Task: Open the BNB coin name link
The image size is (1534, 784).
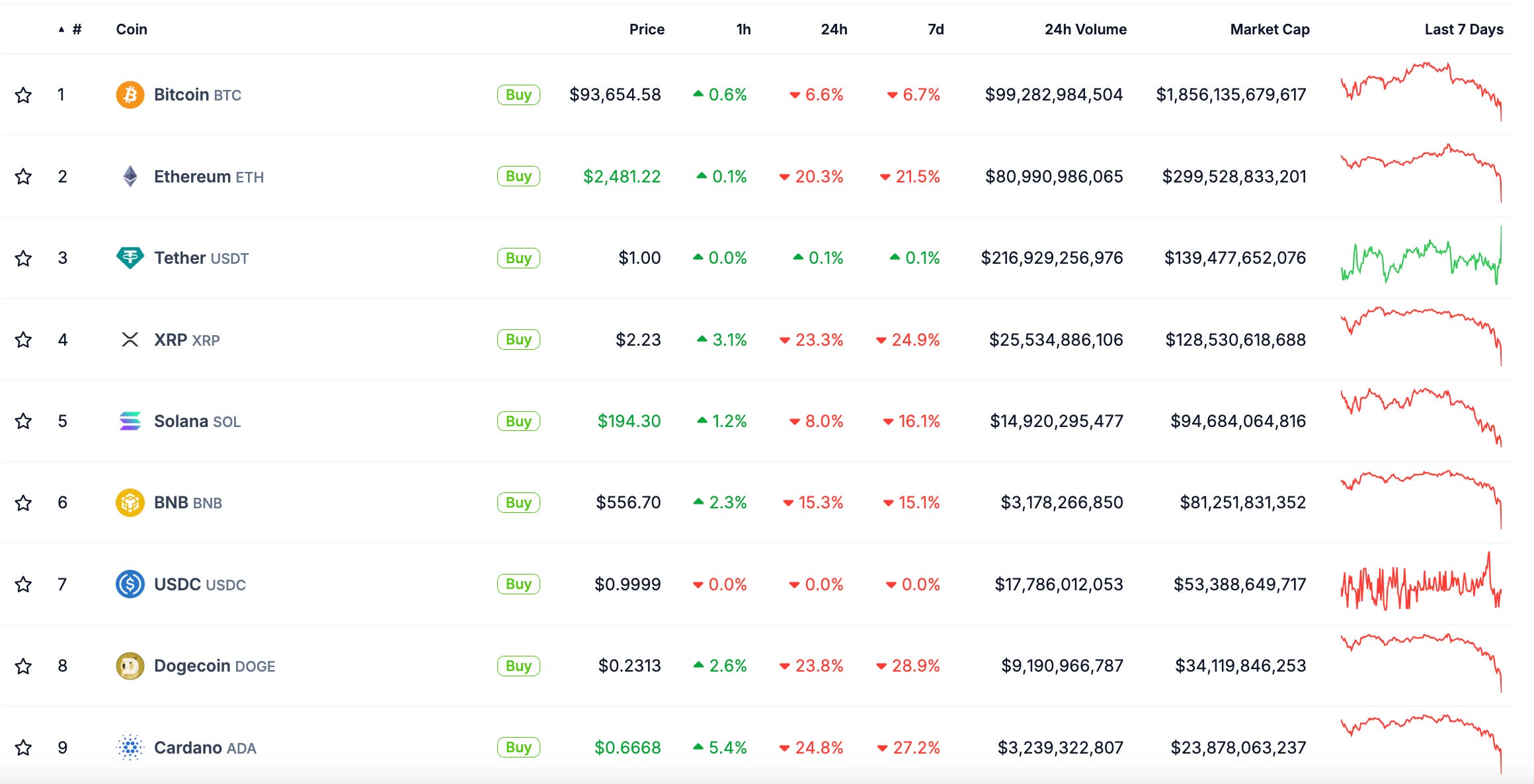Action: [188, 503]
